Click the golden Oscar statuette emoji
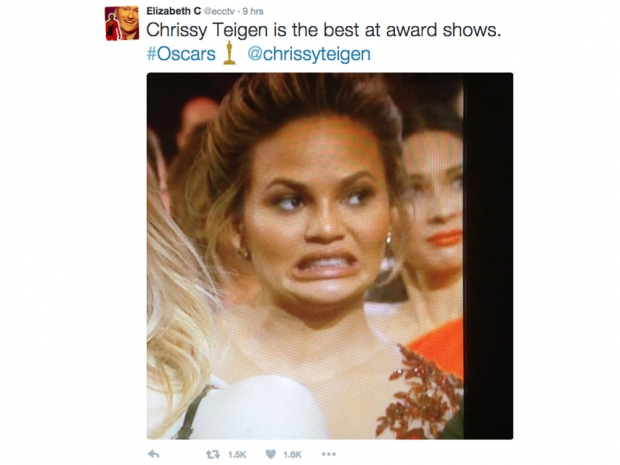Viewport: 620px width, 465px height. point(229,53)
